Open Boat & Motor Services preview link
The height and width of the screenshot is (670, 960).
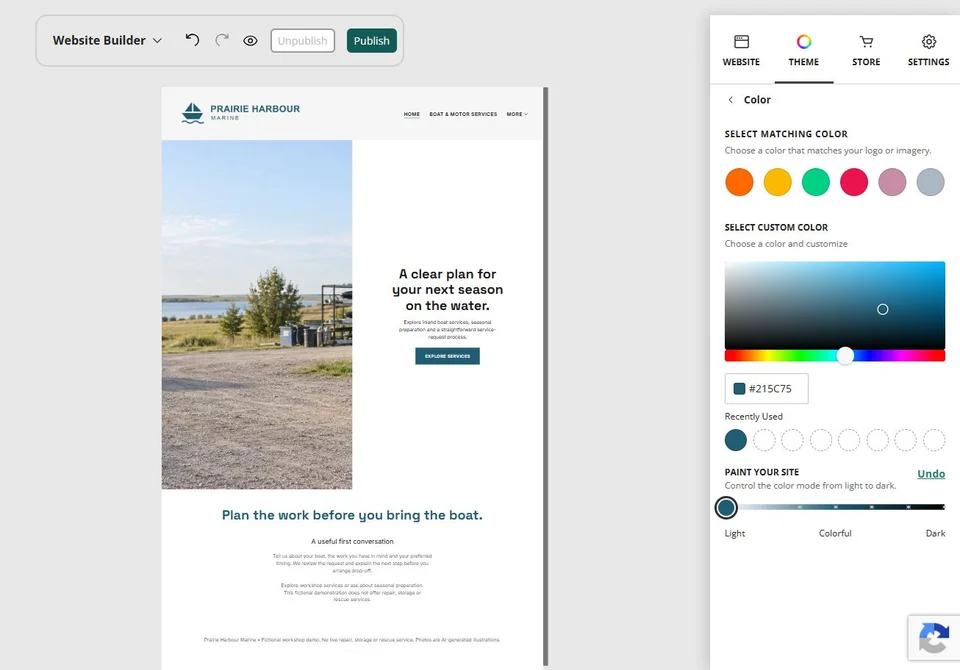click(x=463, y=114)
